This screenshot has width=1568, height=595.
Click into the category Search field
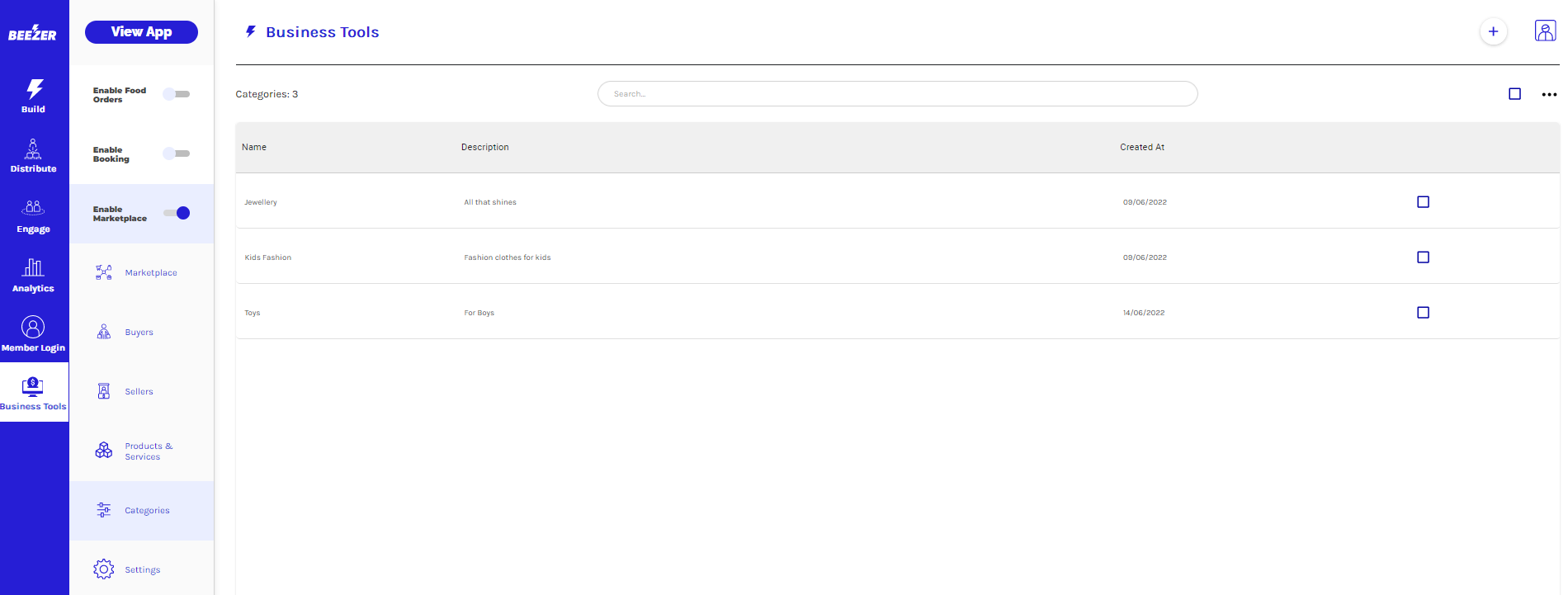coord(897,94)
